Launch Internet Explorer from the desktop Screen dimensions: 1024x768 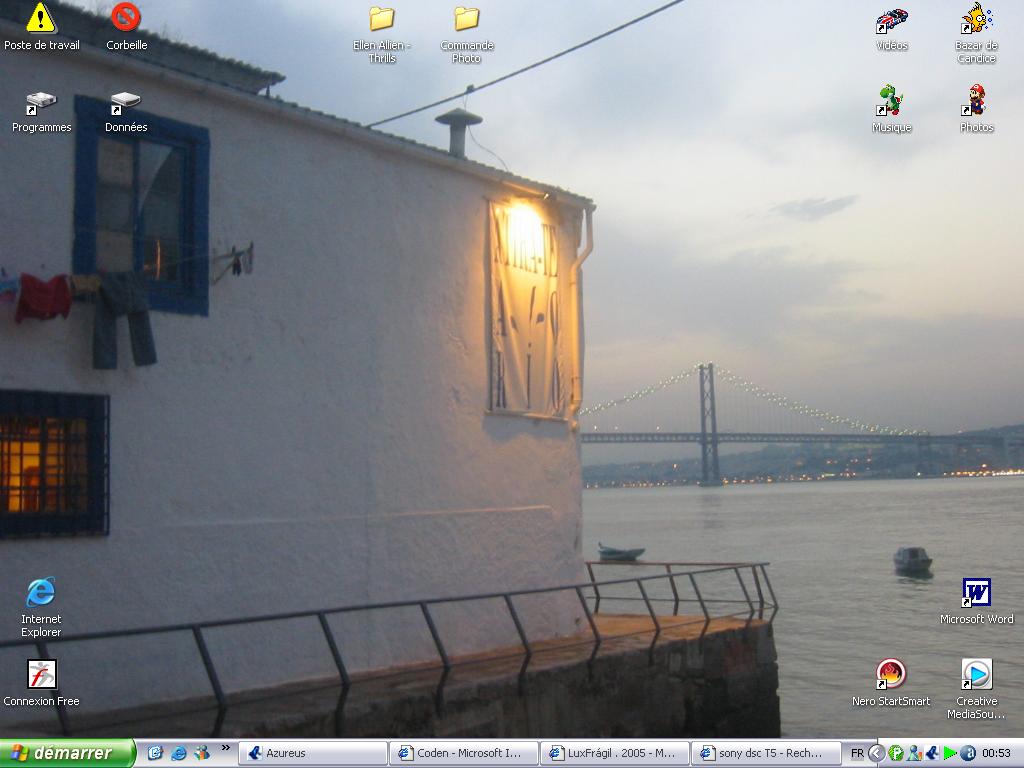[41, 592]
